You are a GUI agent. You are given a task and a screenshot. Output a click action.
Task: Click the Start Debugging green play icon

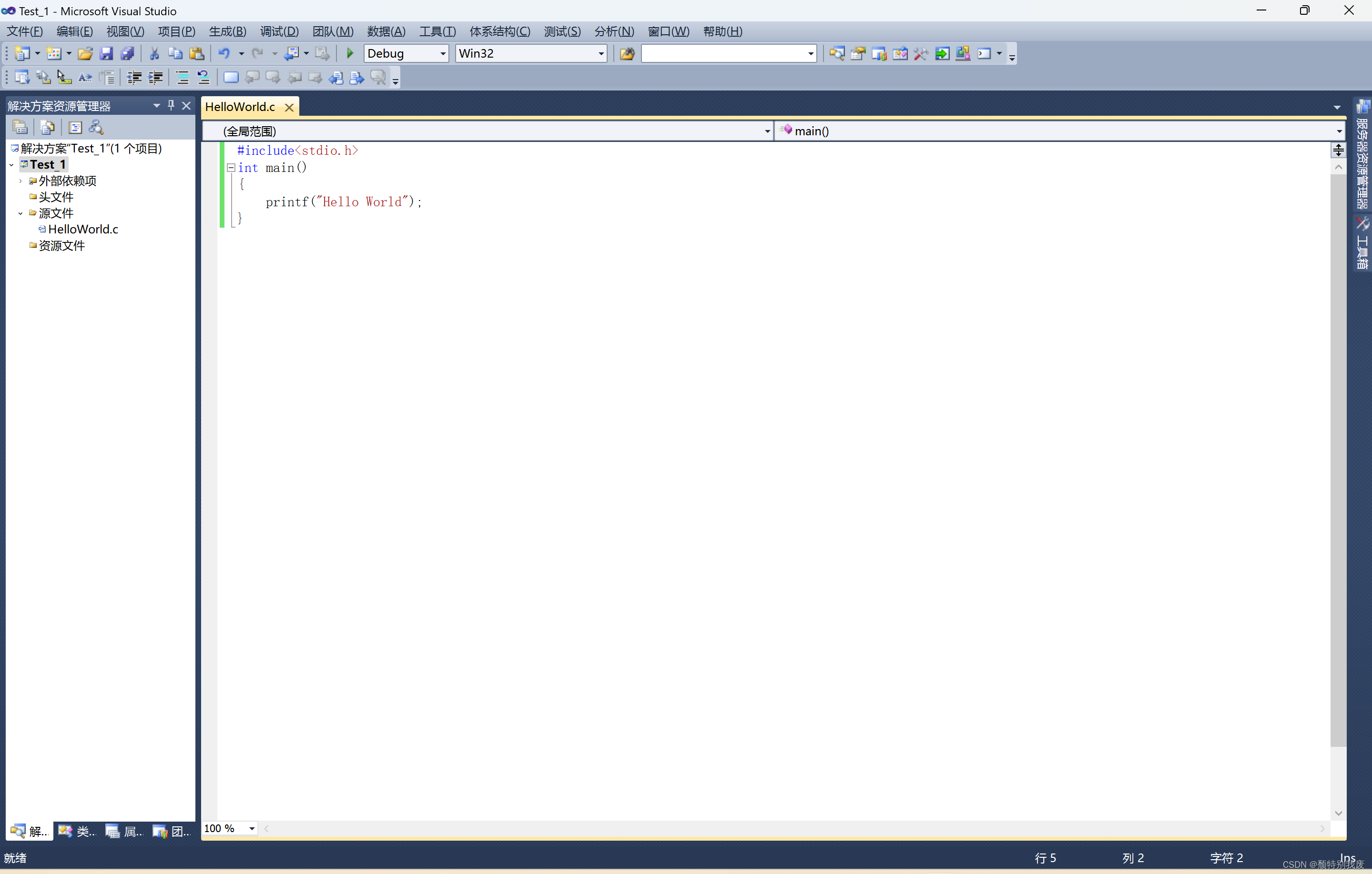350,53
